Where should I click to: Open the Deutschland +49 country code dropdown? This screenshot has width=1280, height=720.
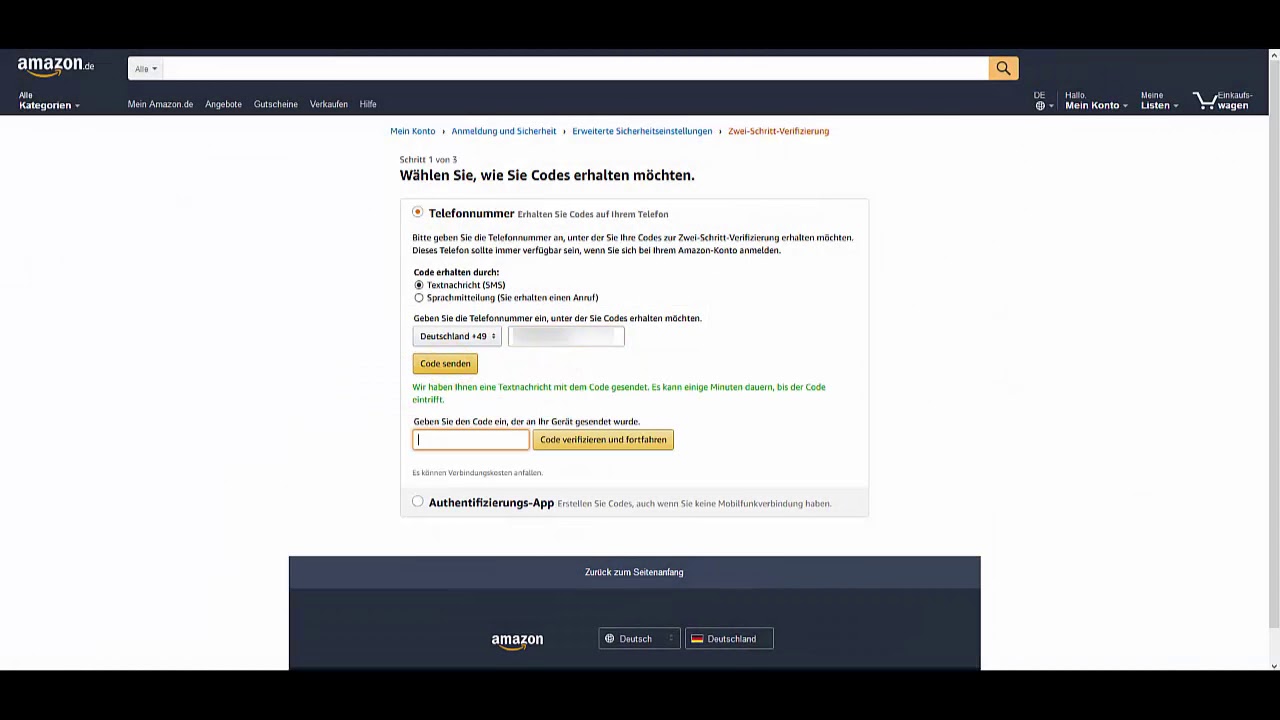[457, 336]
